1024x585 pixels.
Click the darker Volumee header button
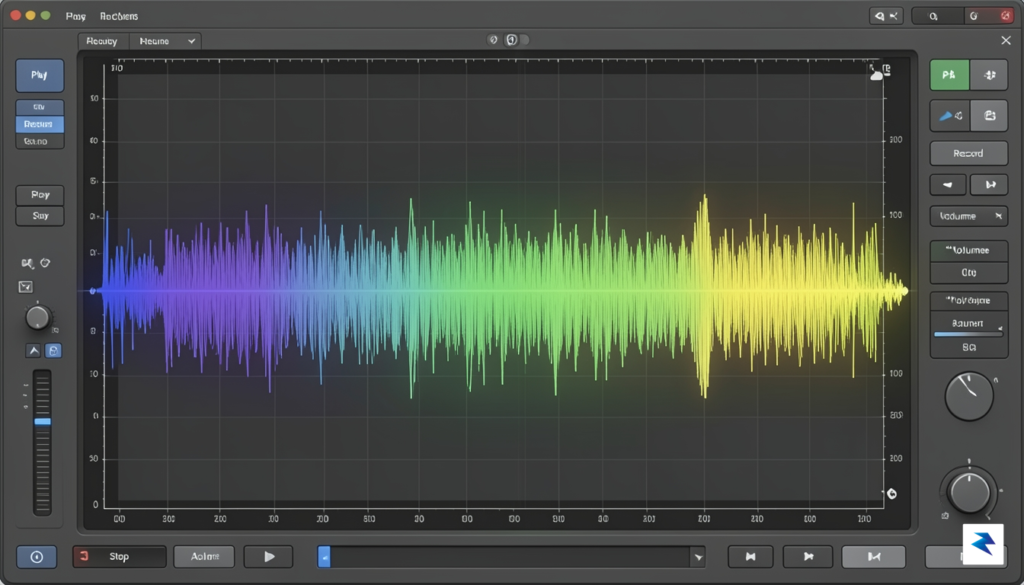[x=968, y=251]
